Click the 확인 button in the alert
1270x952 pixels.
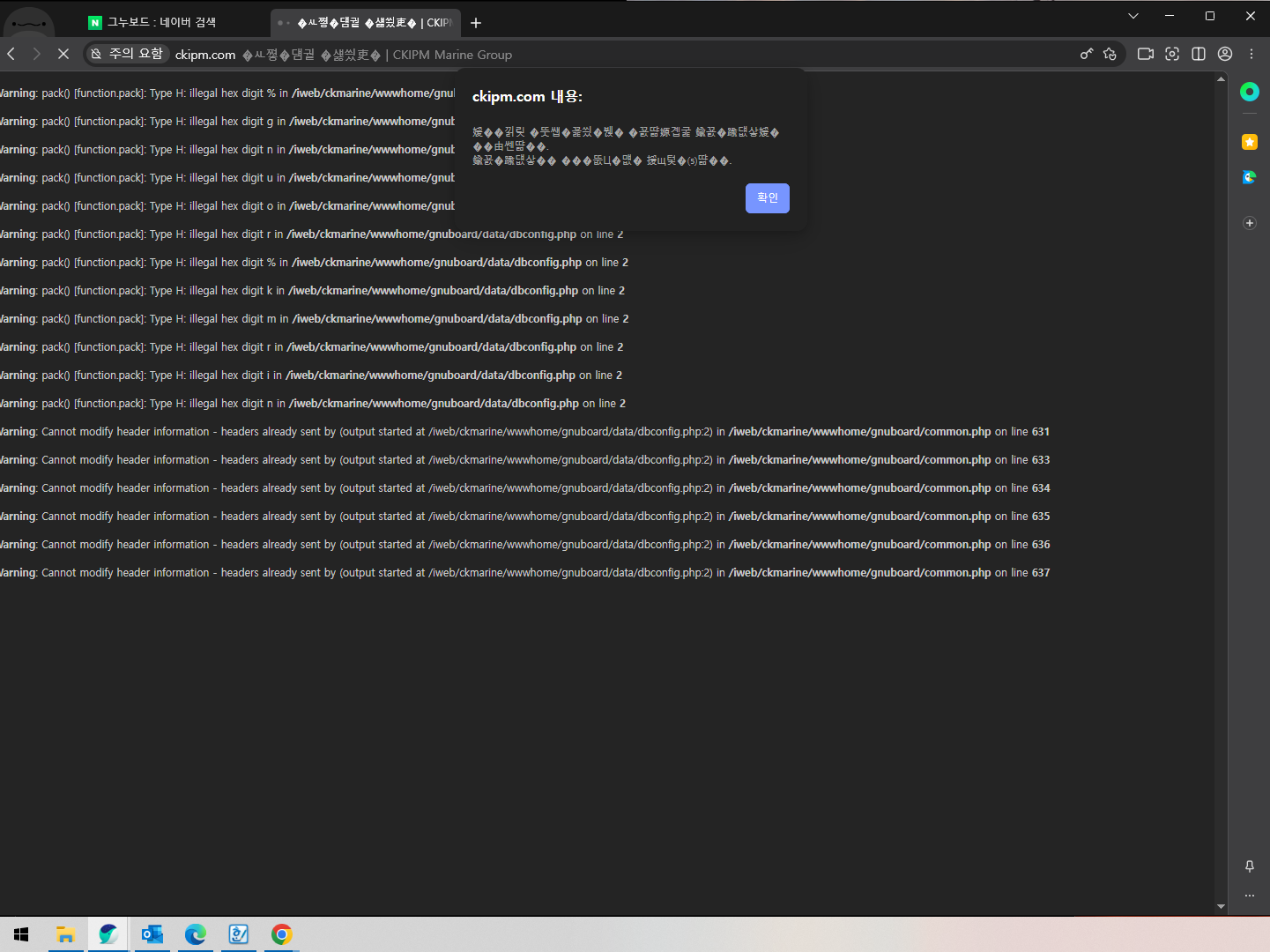767,198
